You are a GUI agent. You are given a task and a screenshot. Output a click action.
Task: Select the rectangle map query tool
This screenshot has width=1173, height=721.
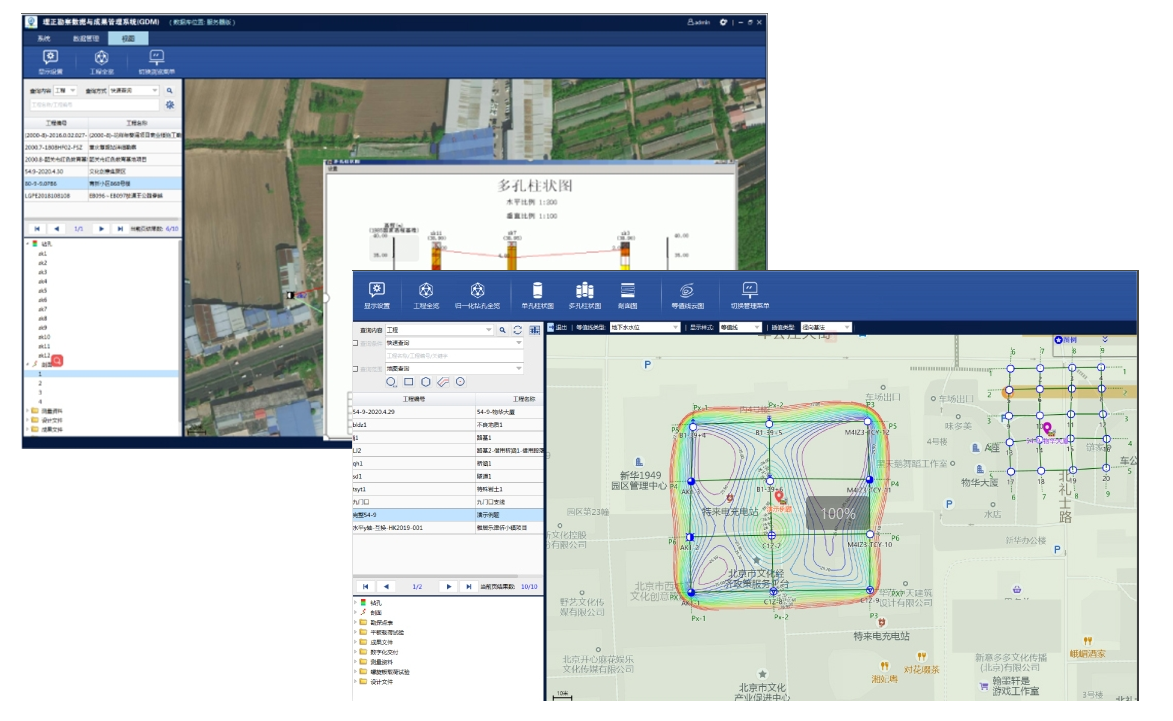(408, 382)
